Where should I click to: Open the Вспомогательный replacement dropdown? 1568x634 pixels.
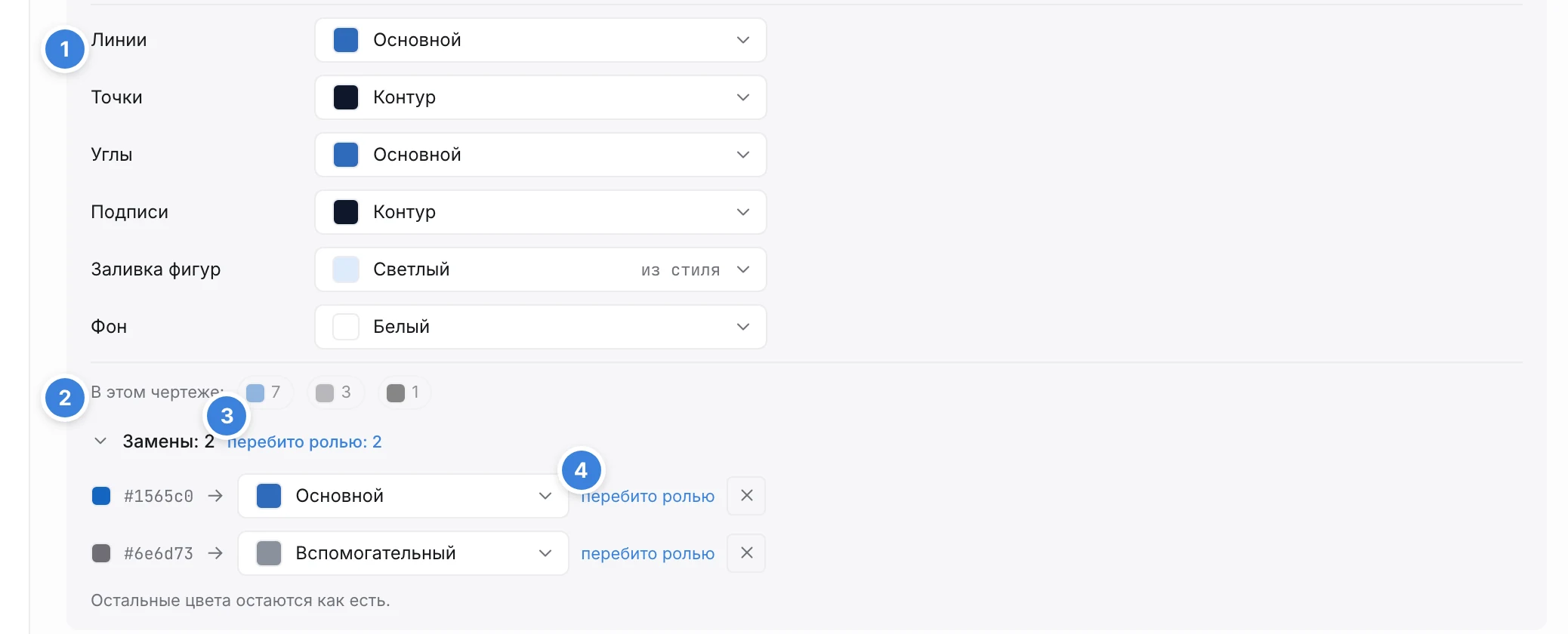coord(403,553)
